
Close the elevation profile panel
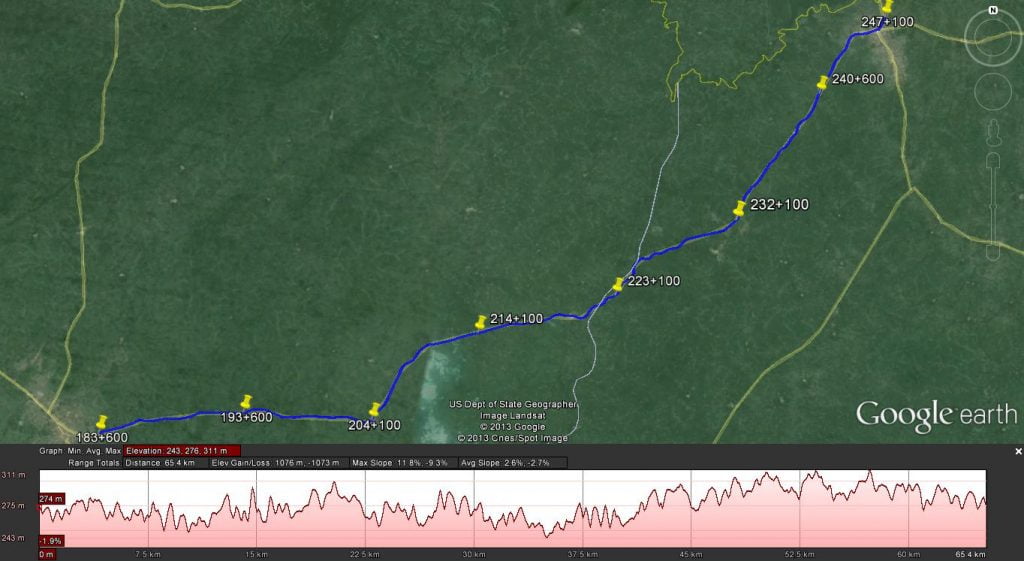(1017, 451)
